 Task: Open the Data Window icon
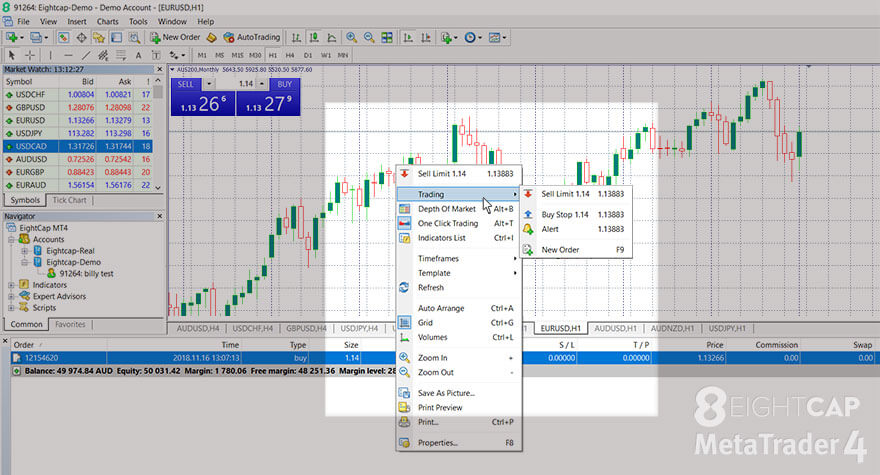click(81, 38)
